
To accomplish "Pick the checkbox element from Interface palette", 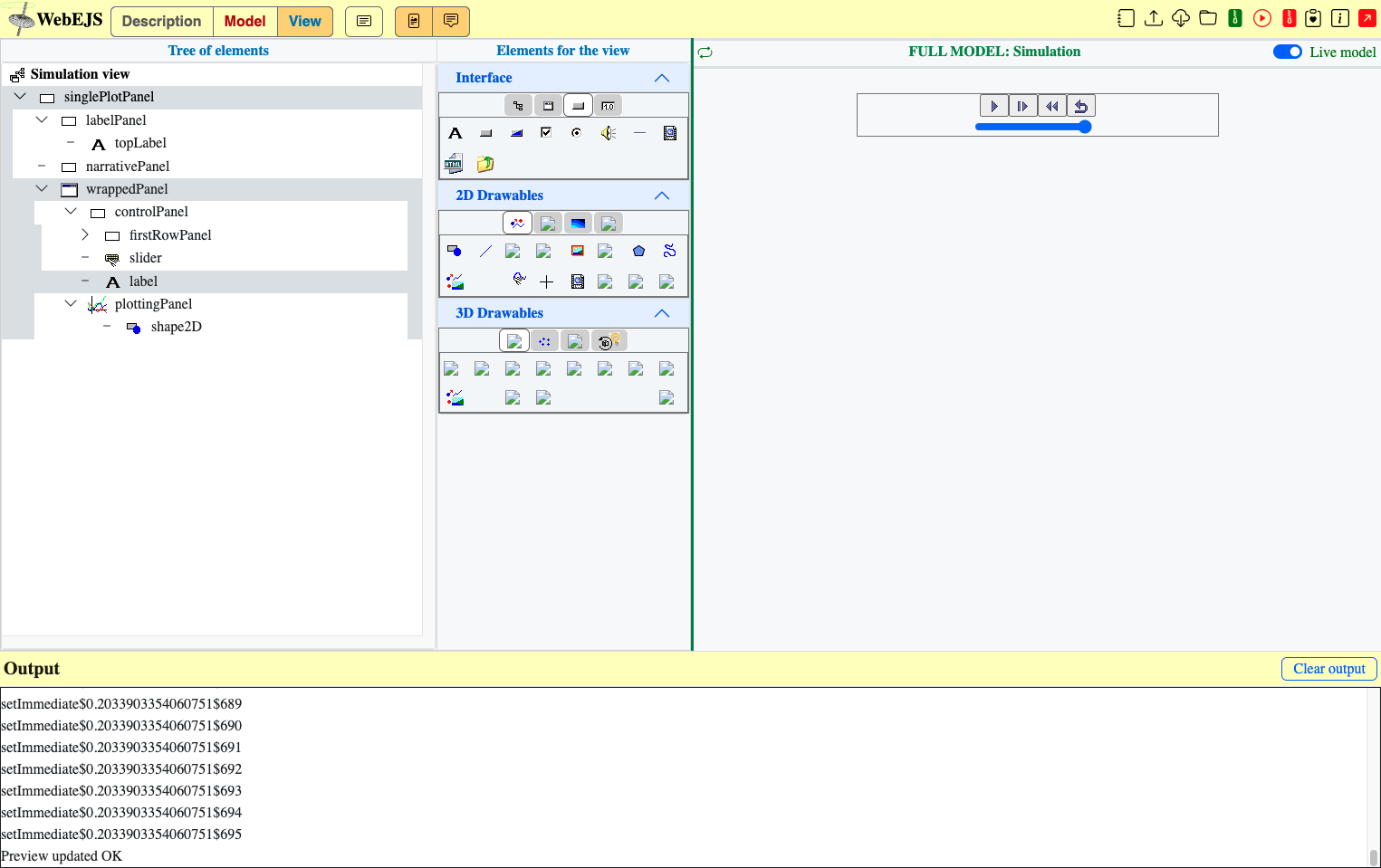I will coord(546,133).
